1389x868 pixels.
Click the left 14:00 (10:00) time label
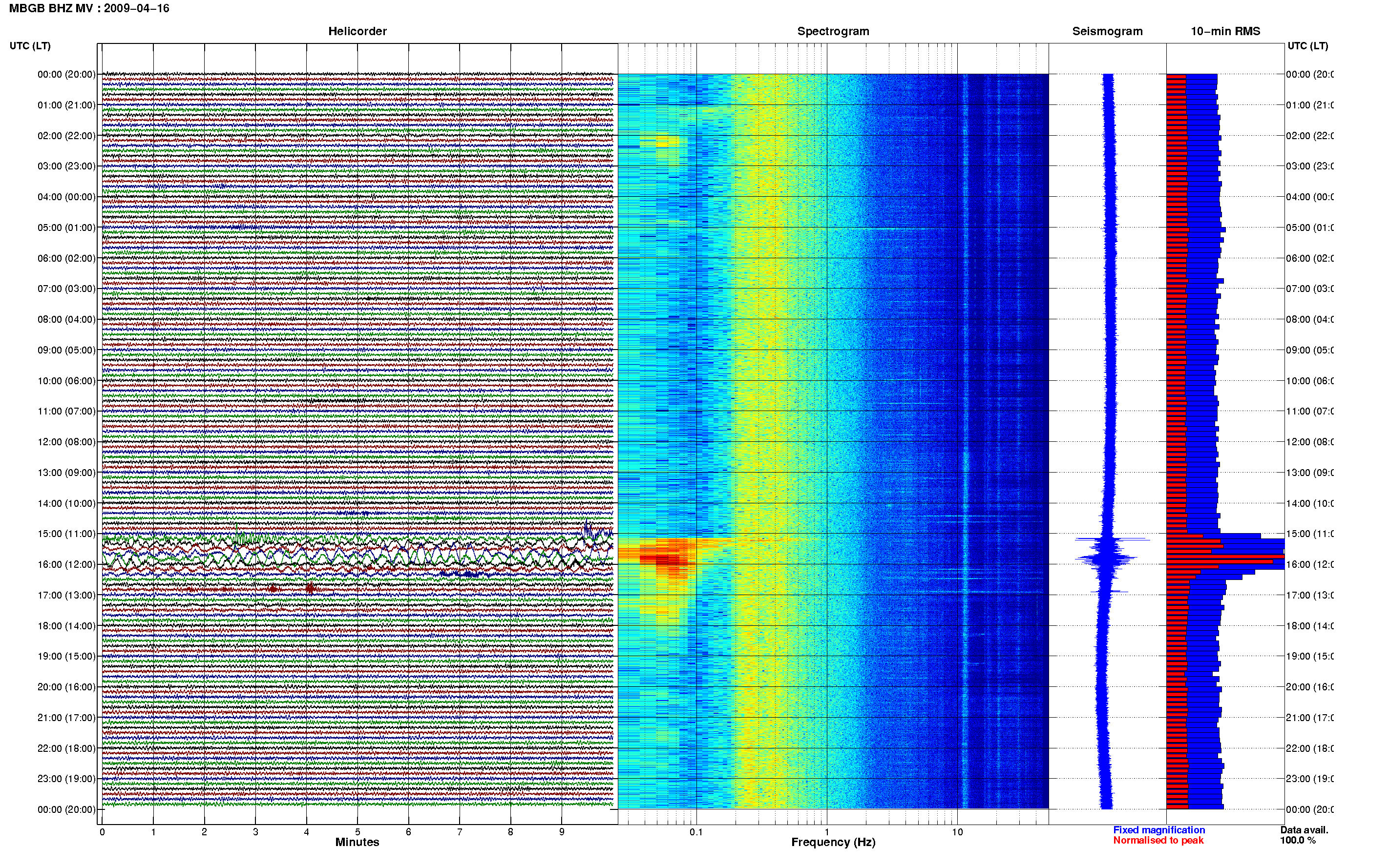66,503
